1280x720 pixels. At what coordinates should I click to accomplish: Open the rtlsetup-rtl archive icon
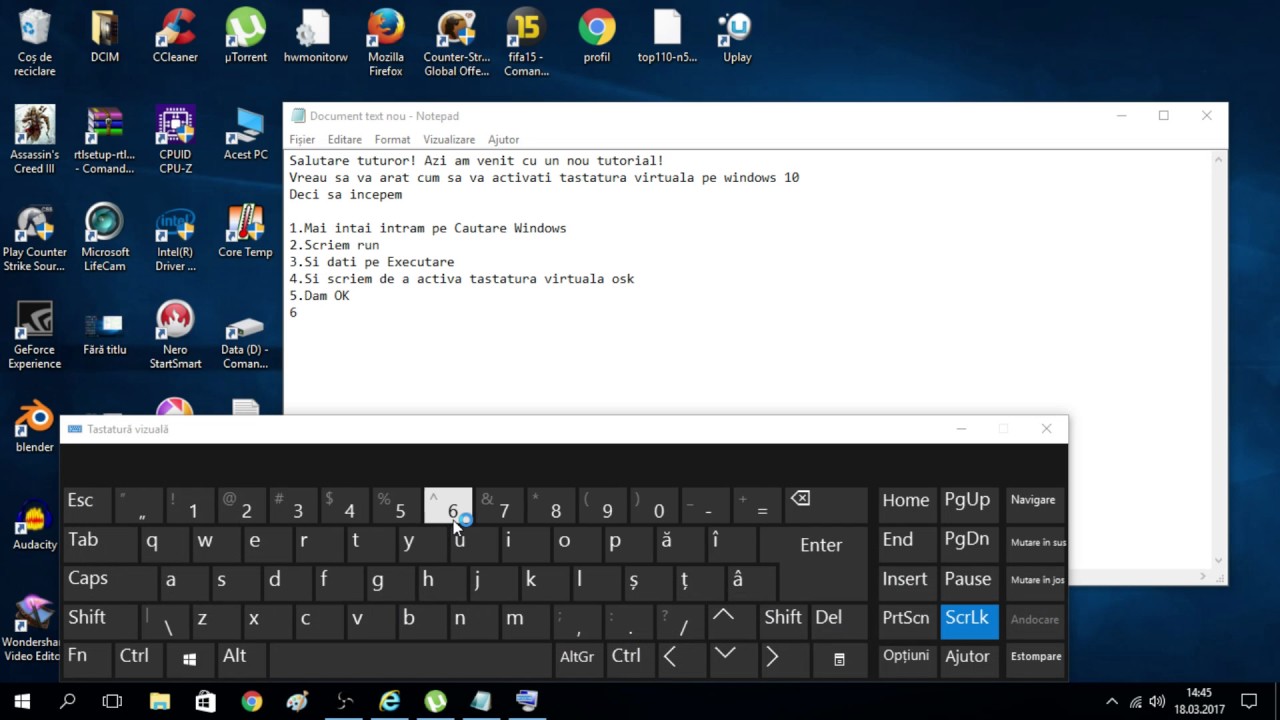click(x=104, y=140)
